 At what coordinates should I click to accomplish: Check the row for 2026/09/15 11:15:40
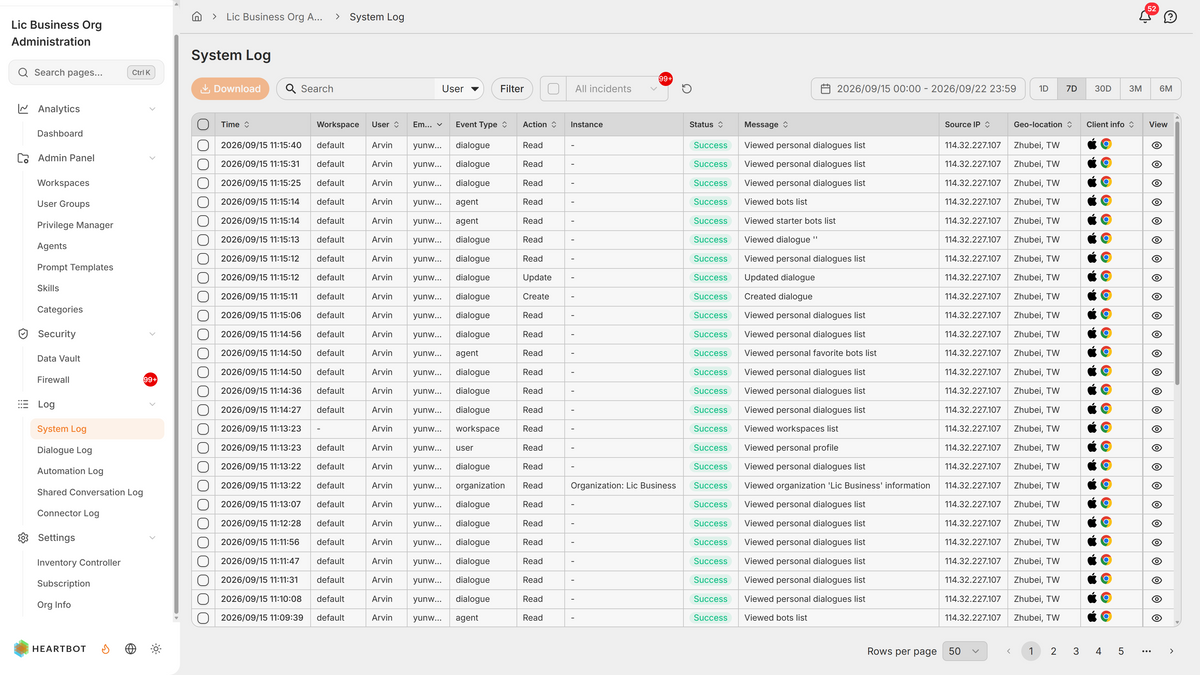[203, 145]
